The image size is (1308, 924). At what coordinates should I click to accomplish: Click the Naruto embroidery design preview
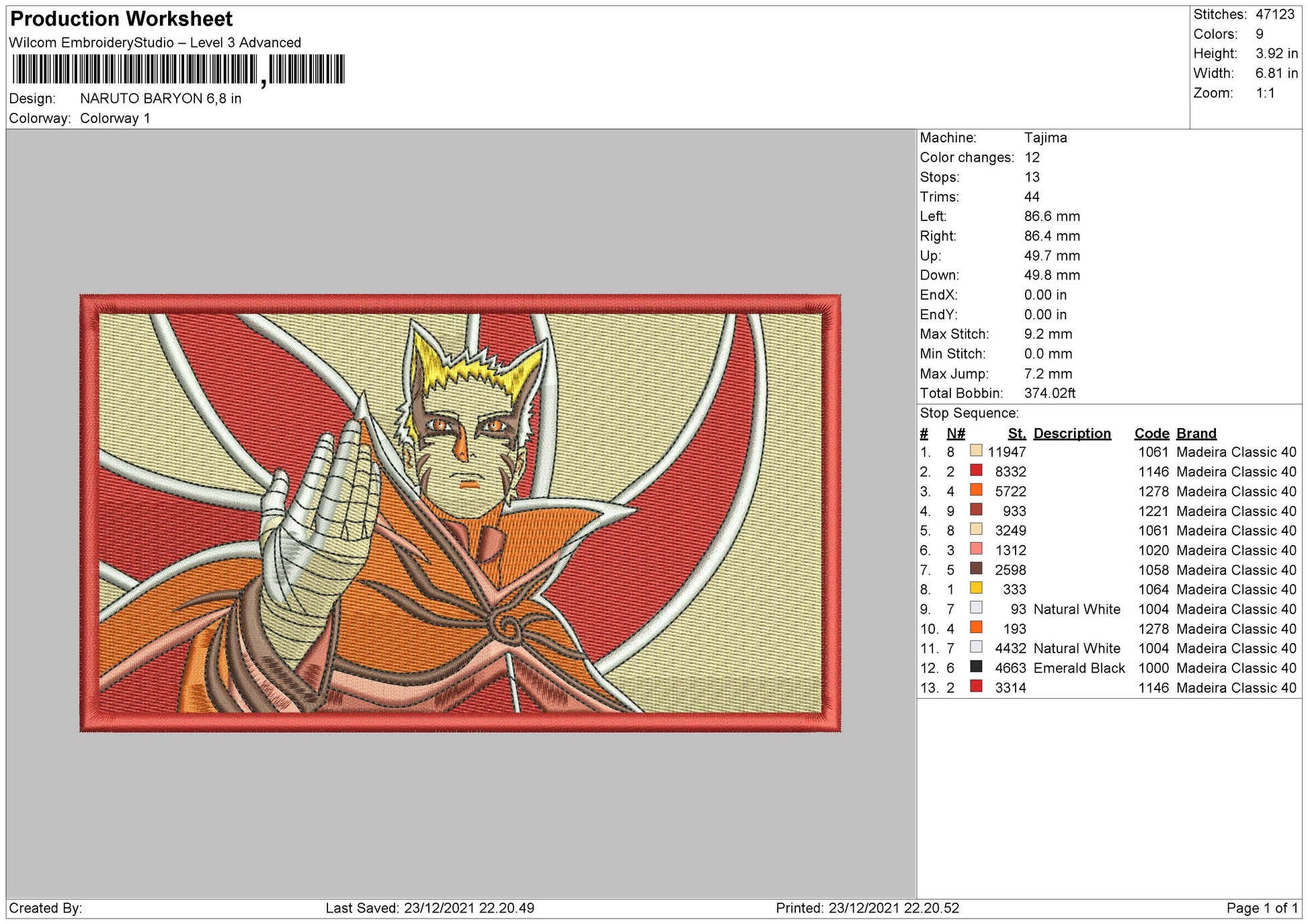coord(460,513)
